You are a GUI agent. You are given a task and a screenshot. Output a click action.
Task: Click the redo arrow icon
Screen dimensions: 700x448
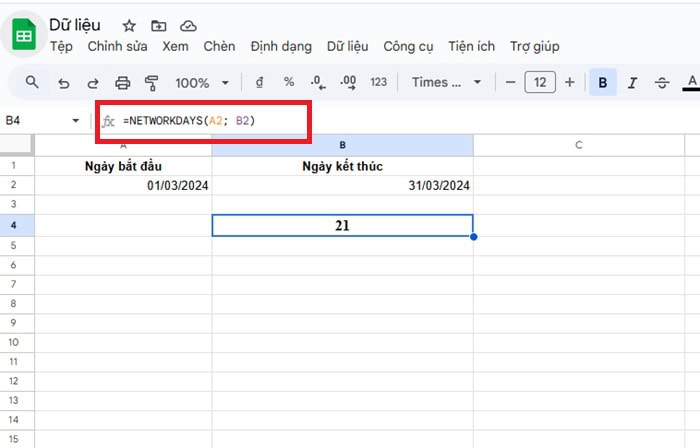tap(93, 82)
